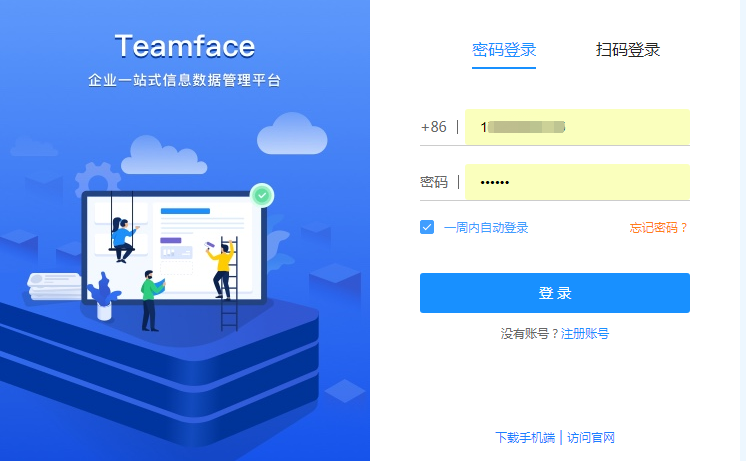Image resolution: width=746 pixels, height=461 pixels.
Task: Click the 密码 password input field
Action: pos(577,182)
